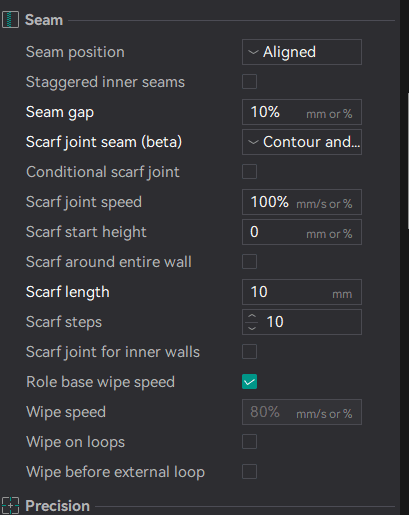Open the Seam position dropdown

pyautogui.click(x=302, y=52)
